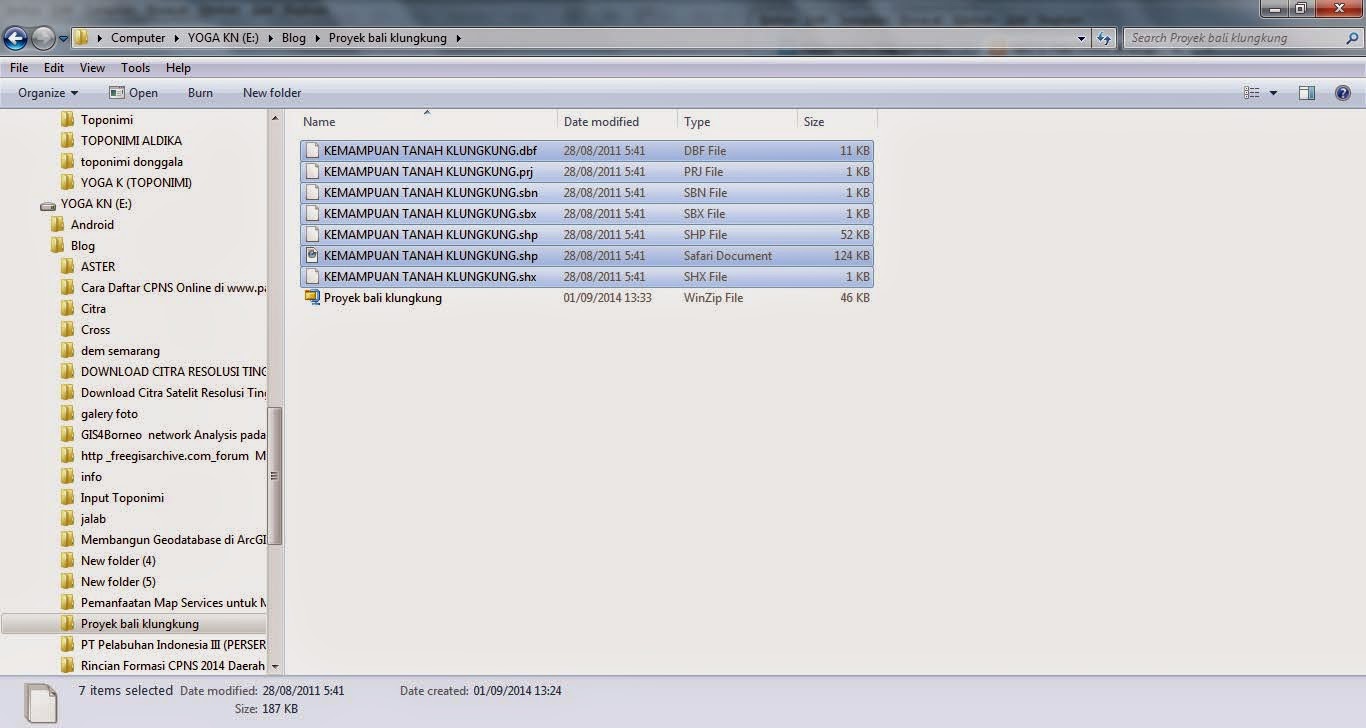Click the Burn toolbar button

click(x=199, y=92)
